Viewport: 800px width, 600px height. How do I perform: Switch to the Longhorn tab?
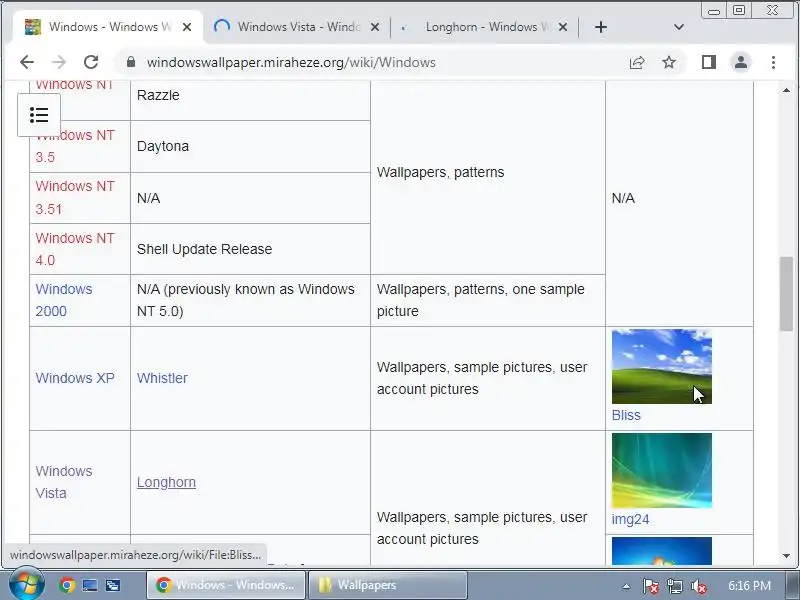(485, 27)
